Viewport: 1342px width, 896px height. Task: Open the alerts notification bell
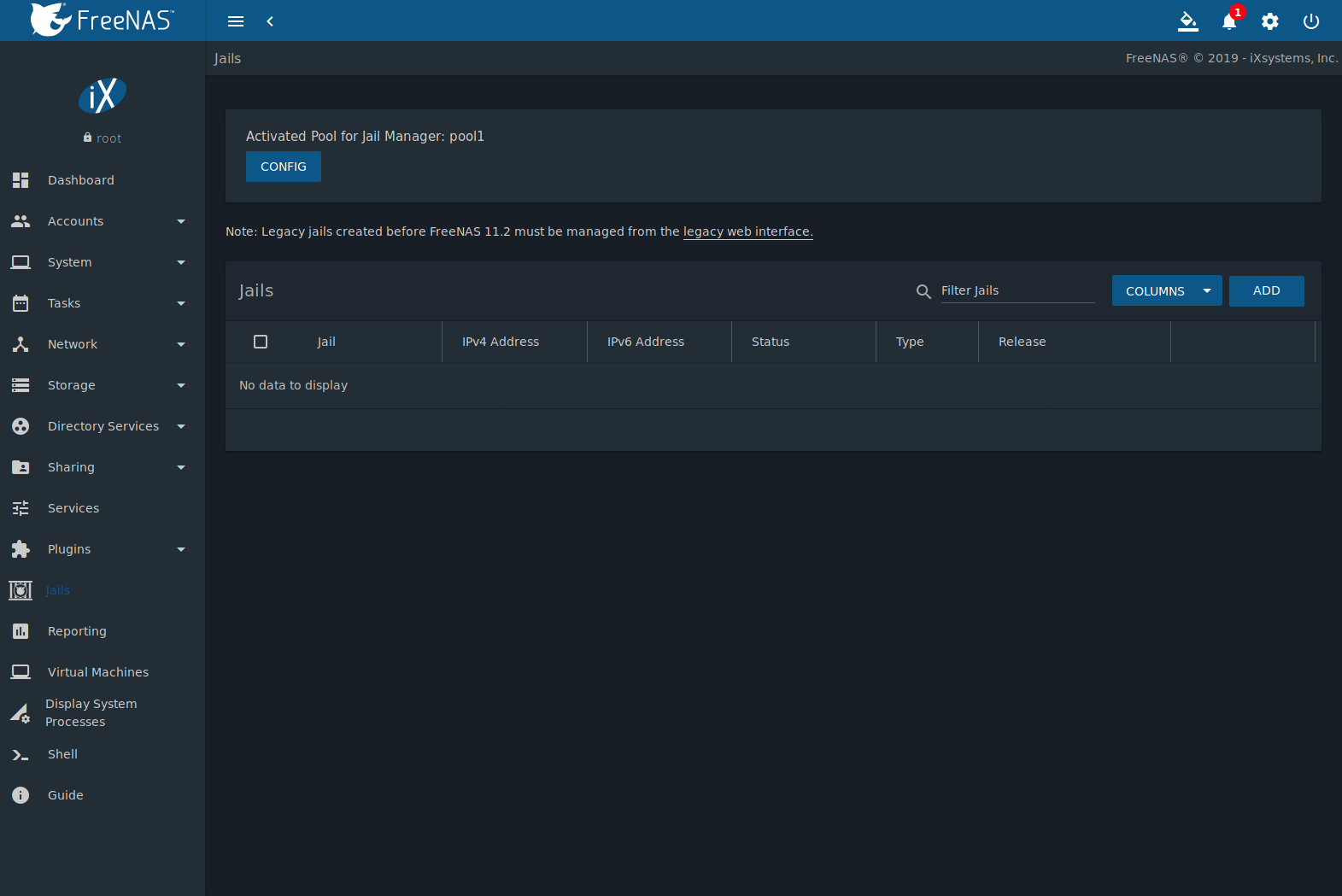(x=1229, y=21)
